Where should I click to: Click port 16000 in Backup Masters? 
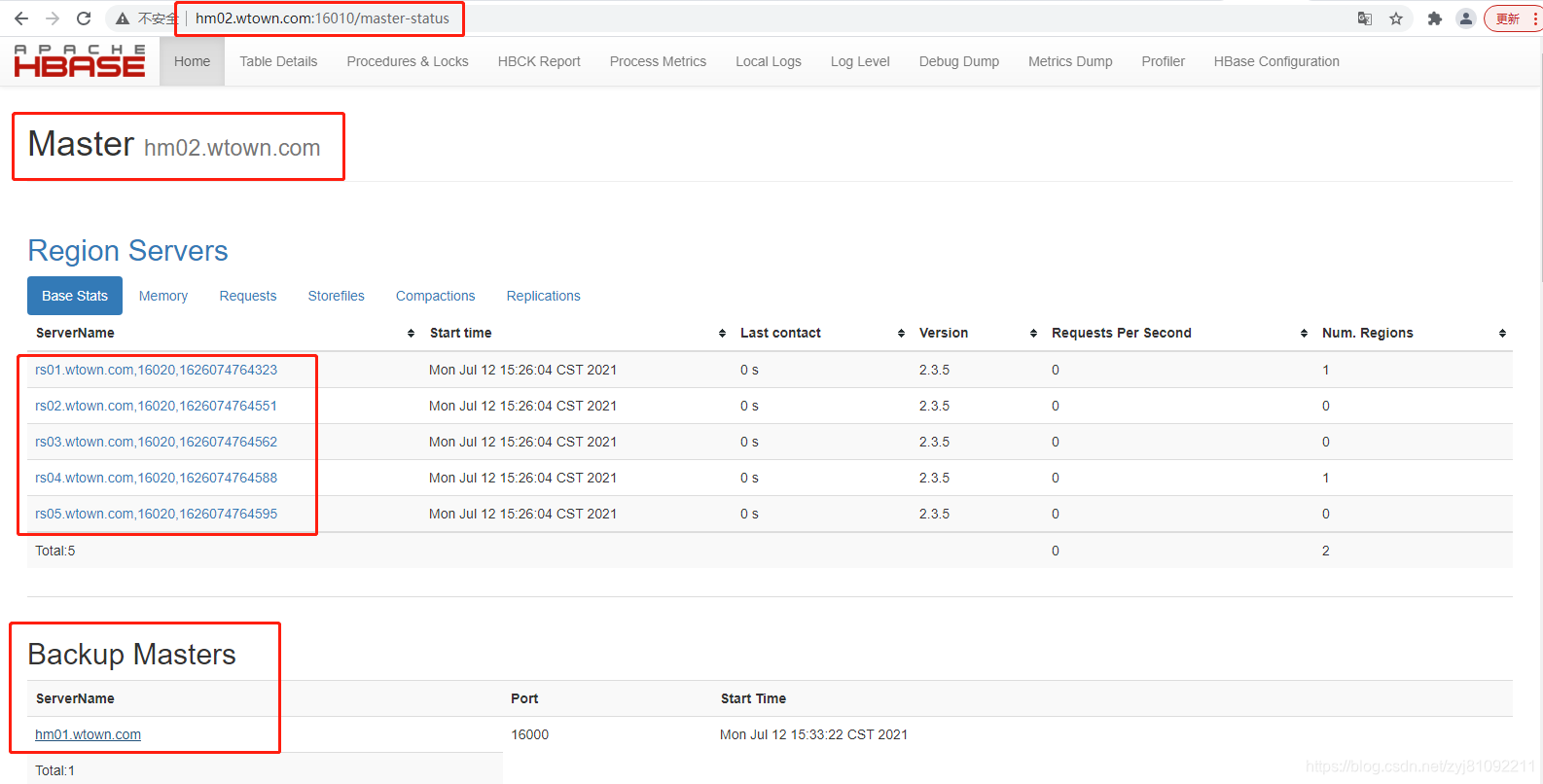[x=530, y=734]
